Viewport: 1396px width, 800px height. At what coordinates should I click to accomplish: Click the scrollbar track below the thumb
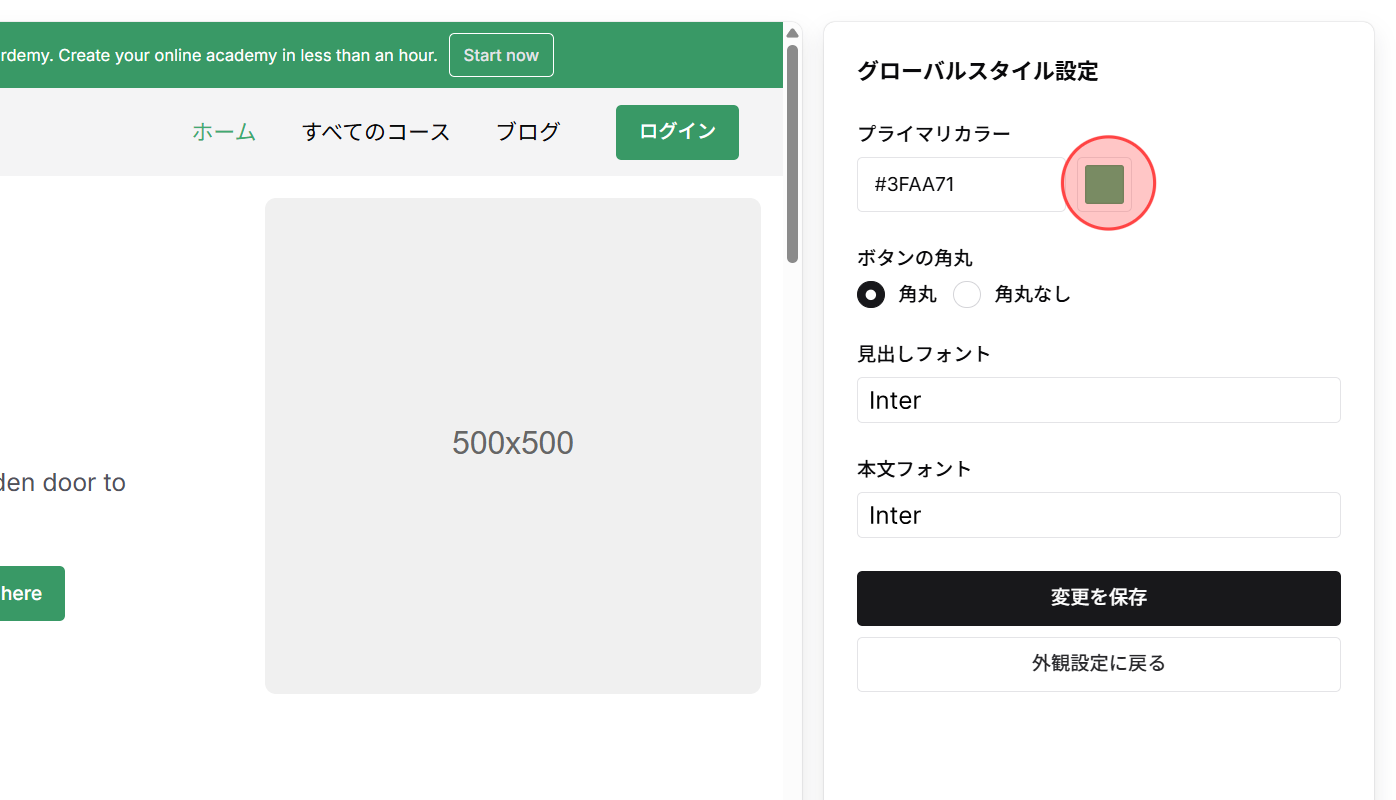pyautogui.click(x=792, y=500)
